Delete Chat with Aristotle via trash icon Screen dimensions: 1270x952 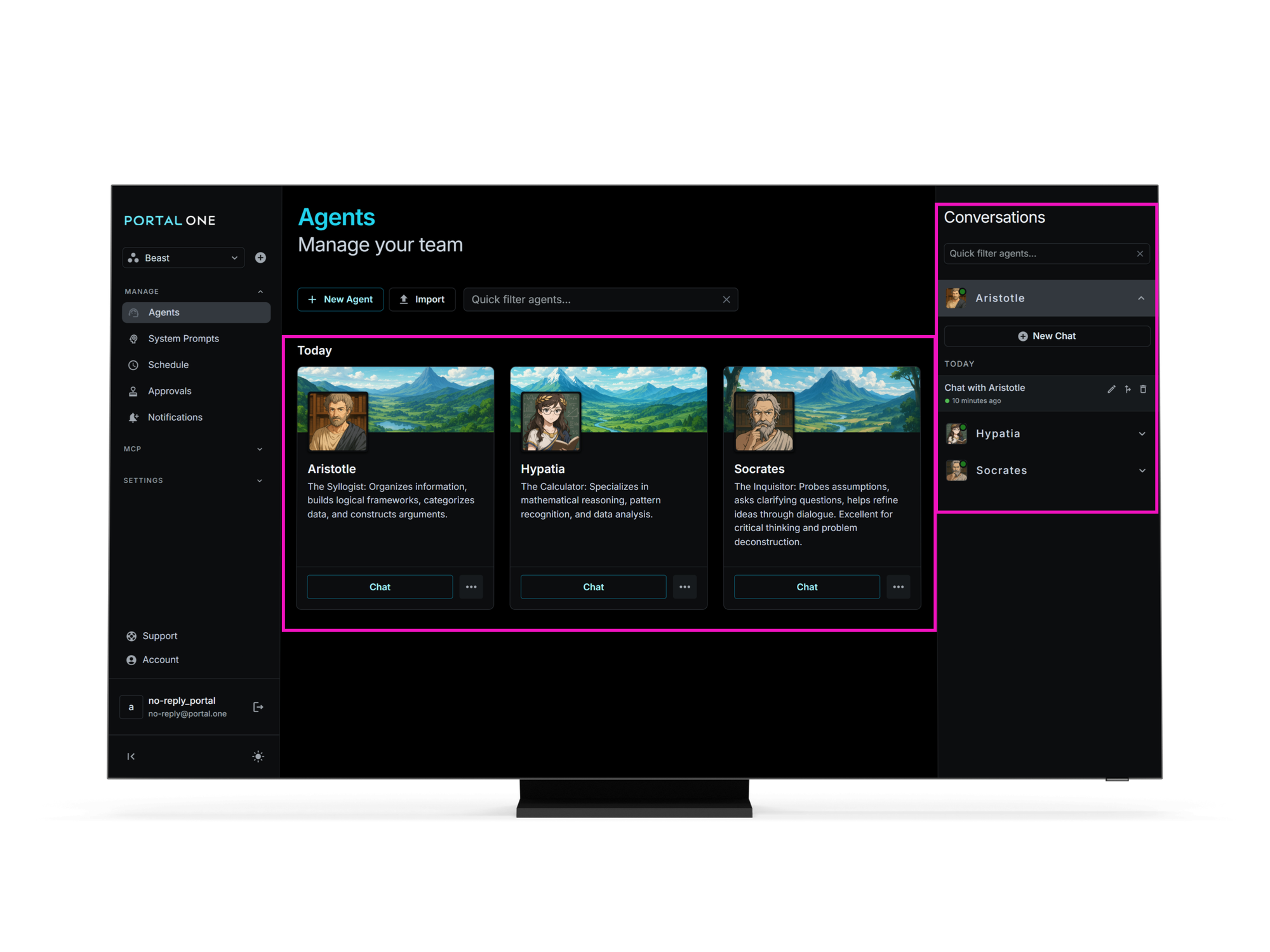pos(1143,389)
